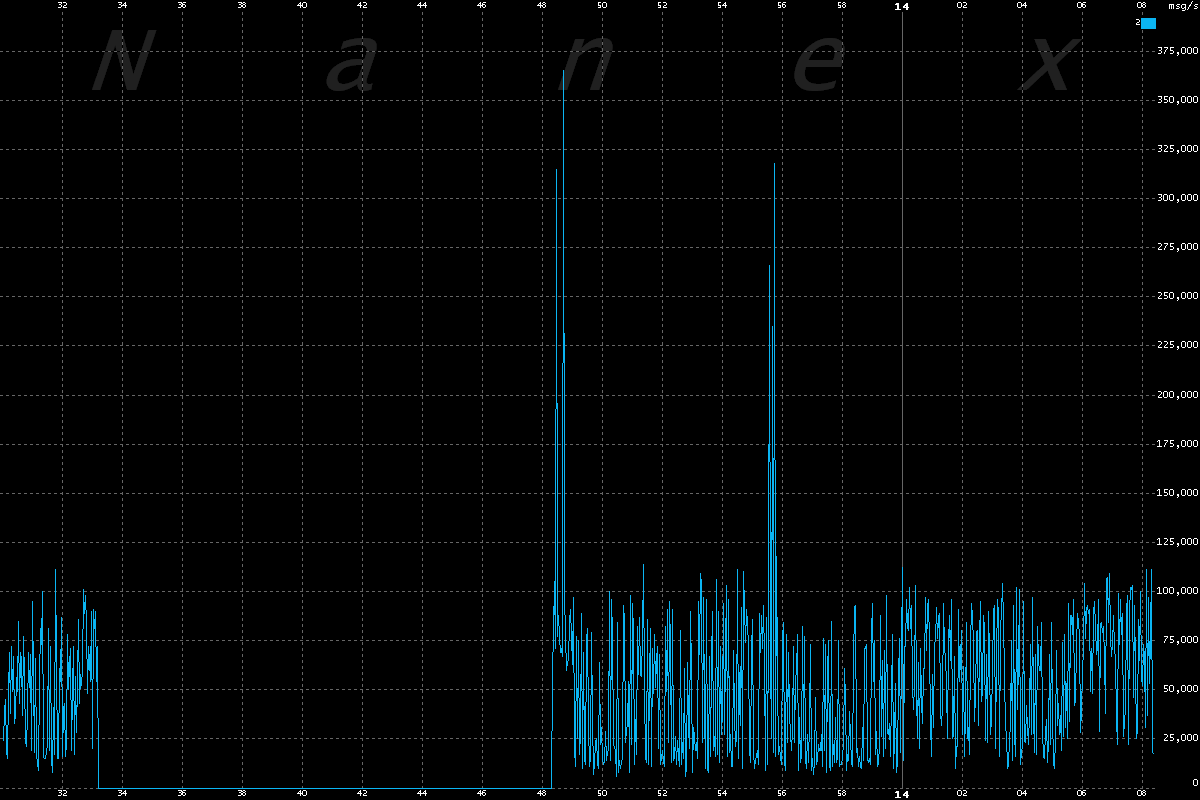This screenshot has height=800, width=1200.
Task: Select minute "42" on the bottom time axis
Action: (362, 794)
